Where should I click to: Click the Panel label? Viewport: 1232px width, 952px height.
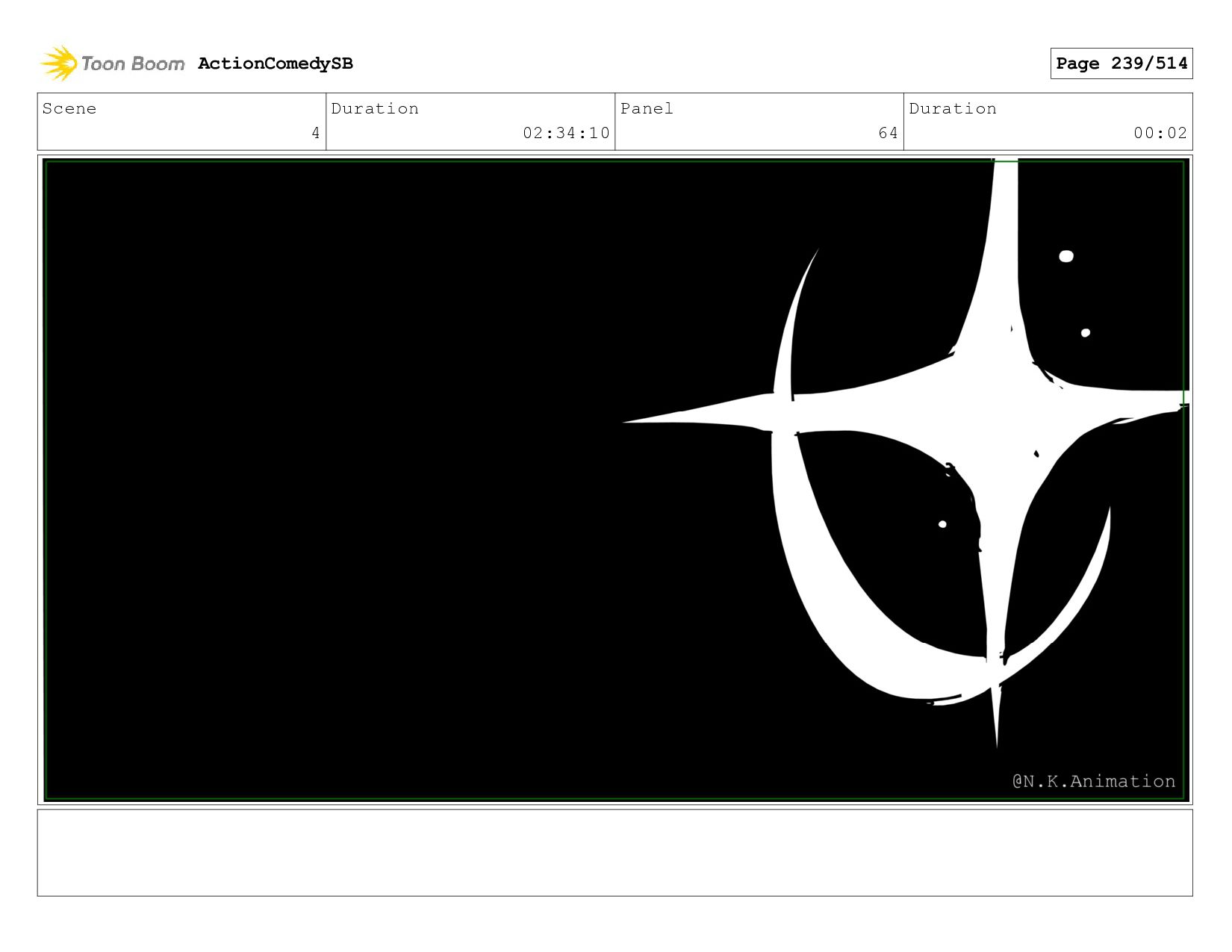pos(647,108)
